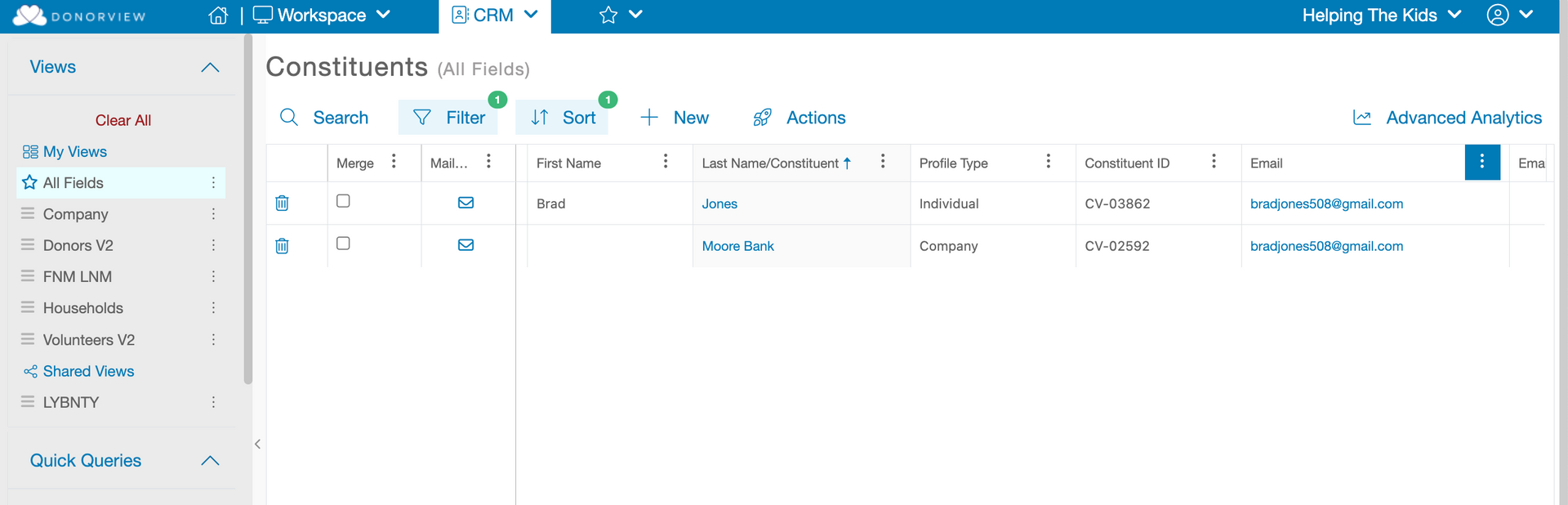
Task: Open the Workspace menu
Action: click(x=322, y=16)
